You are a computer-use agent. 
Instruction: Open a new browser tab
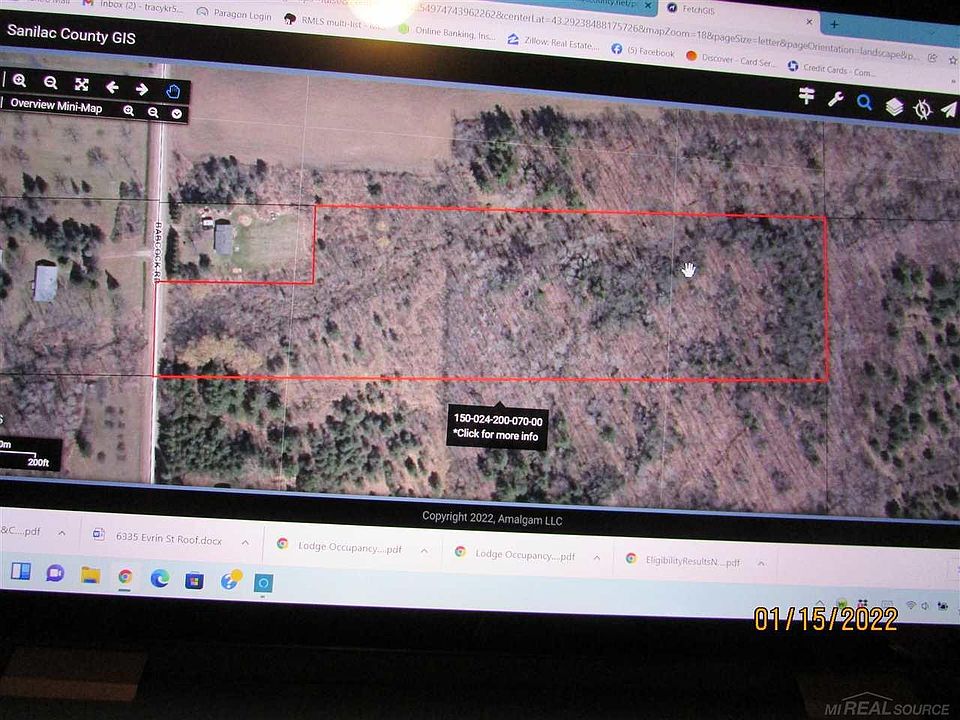834,24
